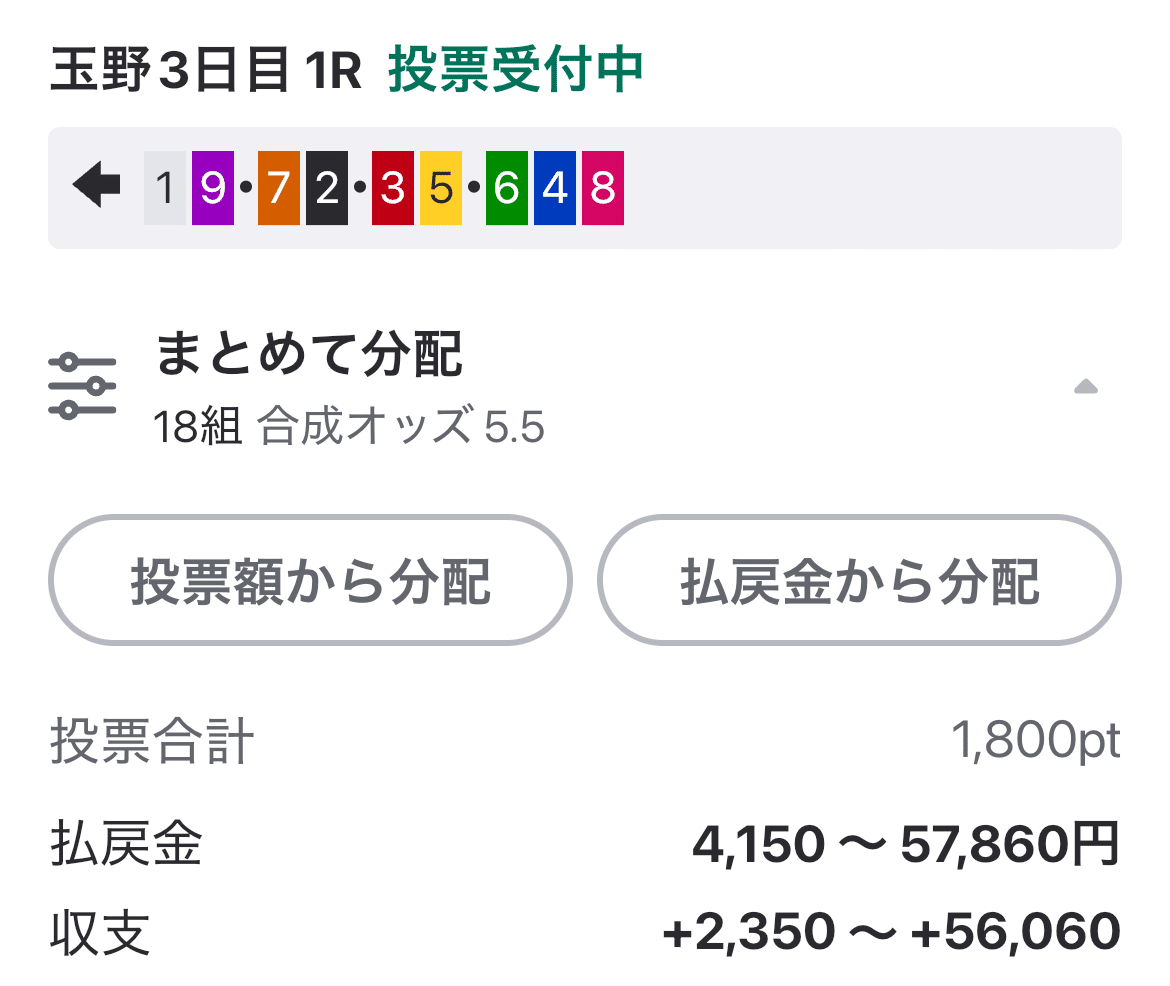
Task: Click the back arrow icon
Action: (x=95, y=187)
